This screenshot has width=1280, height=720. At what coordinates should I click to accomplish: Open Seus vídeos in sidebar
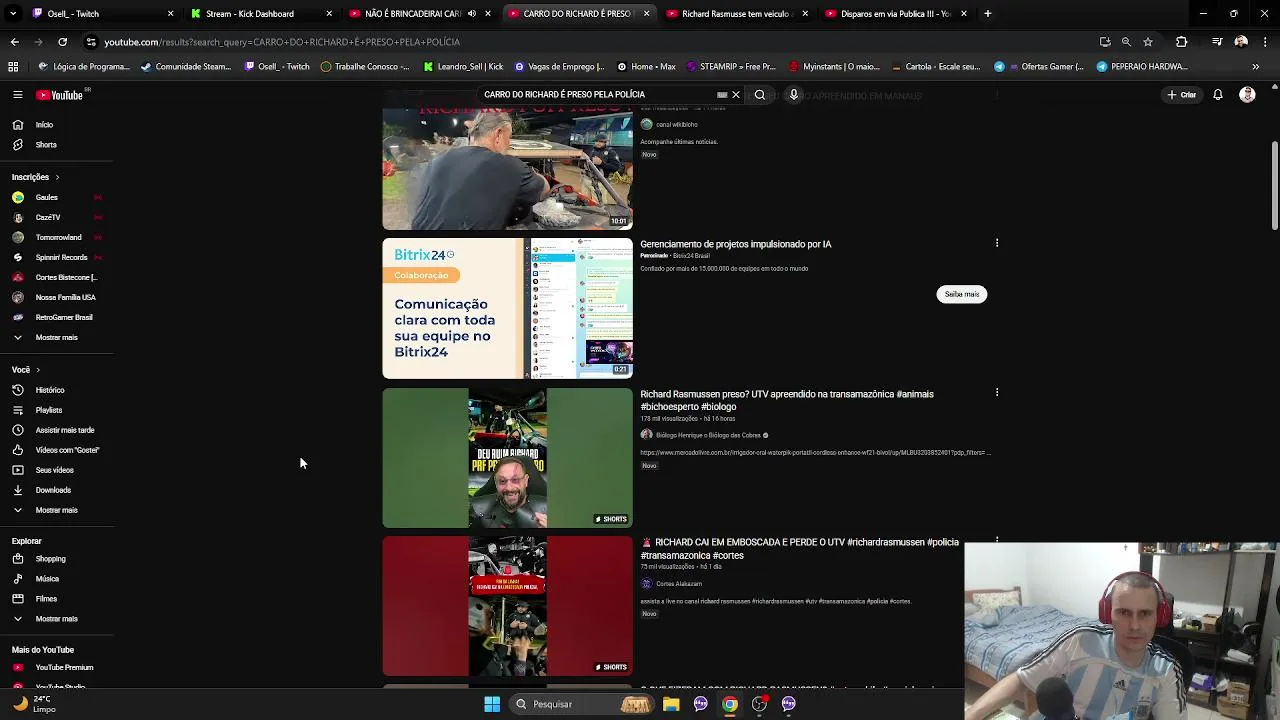(x=56, y=470)
